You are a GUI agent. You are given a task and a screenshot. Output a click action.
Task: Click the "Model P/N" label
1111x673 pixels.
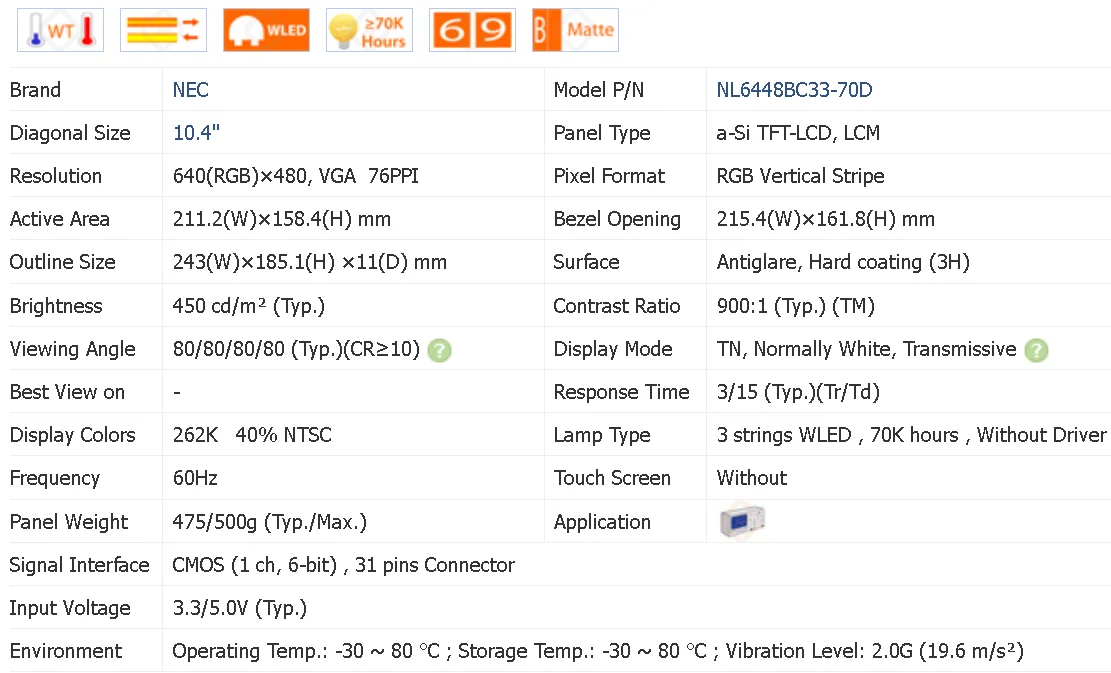[x=599, y=90]
